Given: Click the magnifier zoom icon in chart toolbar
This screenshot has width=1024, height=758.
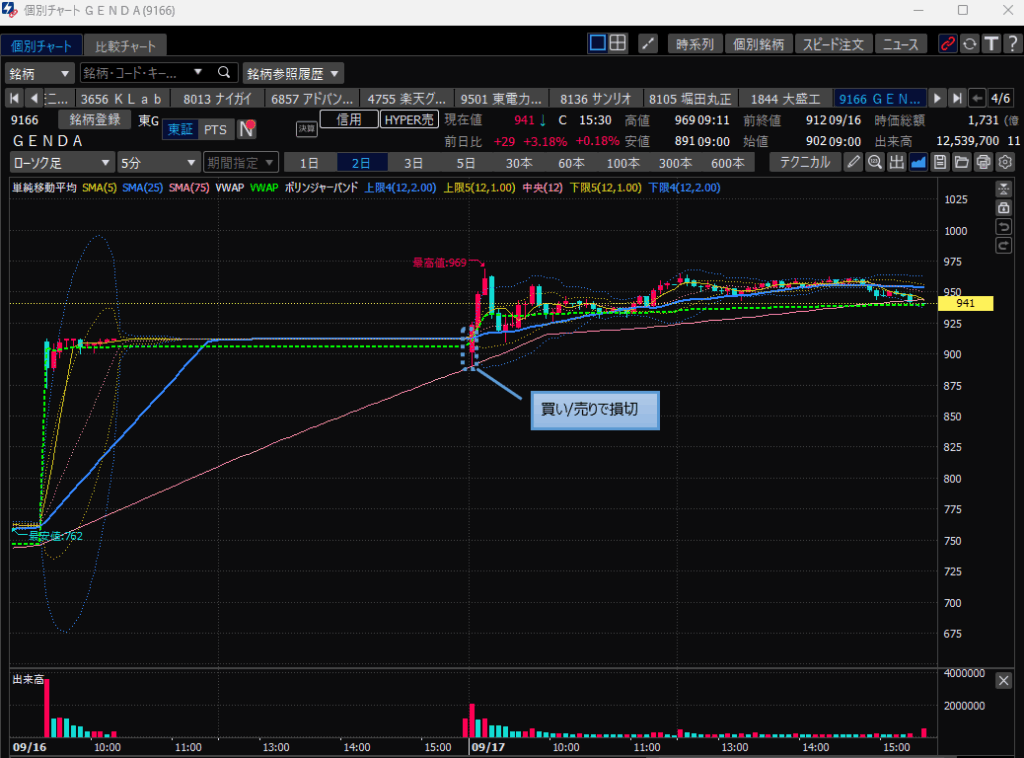Looking at the screenshot, I should (875, 163).
